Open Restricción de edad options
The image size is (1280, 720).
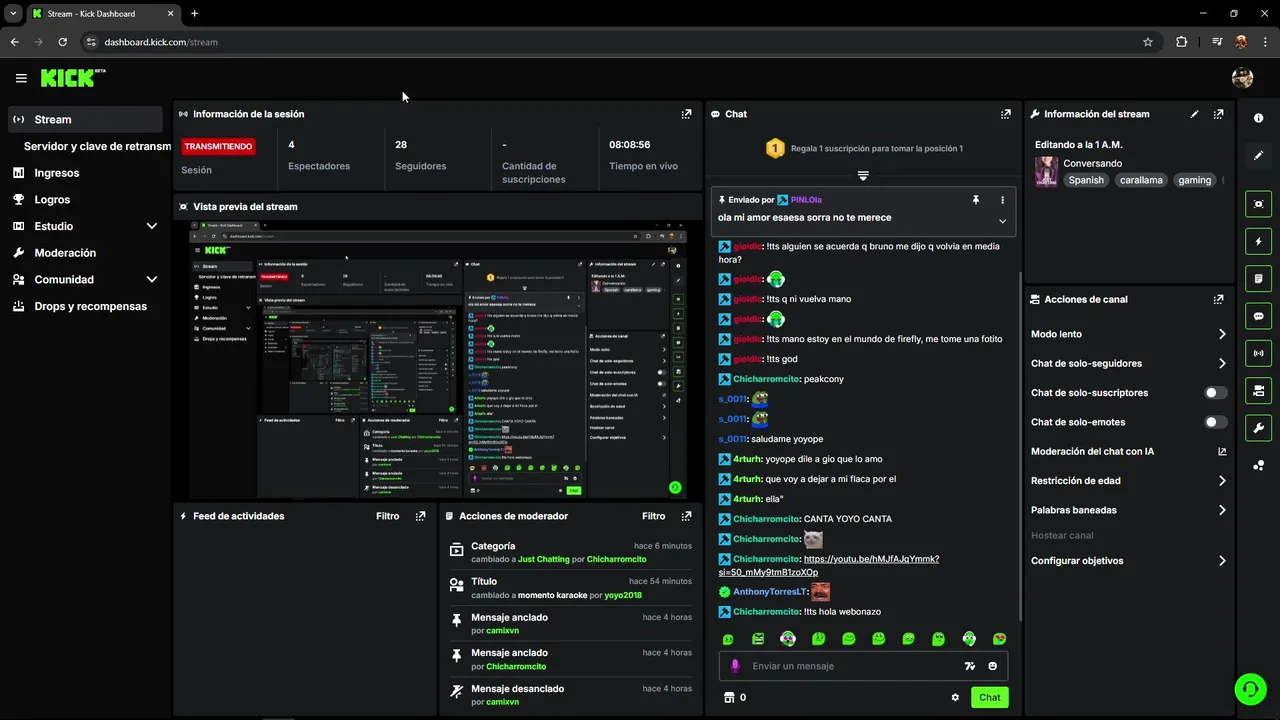point(1128,481)
